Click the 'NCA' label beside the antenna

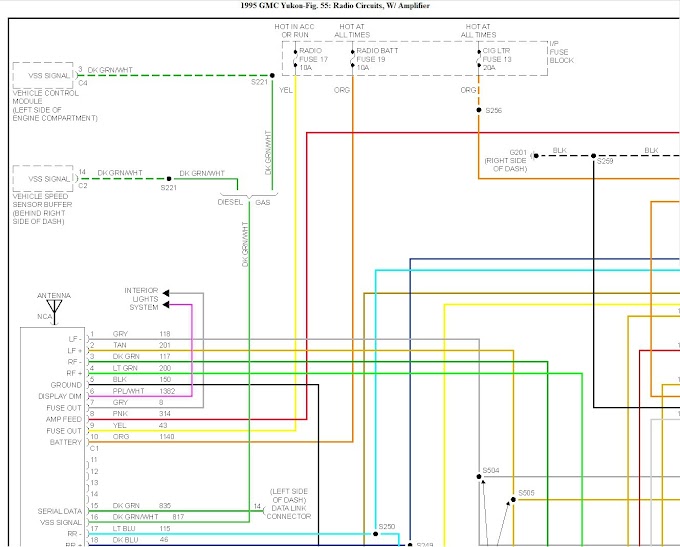pyautogui.click(x=44, y=317)
